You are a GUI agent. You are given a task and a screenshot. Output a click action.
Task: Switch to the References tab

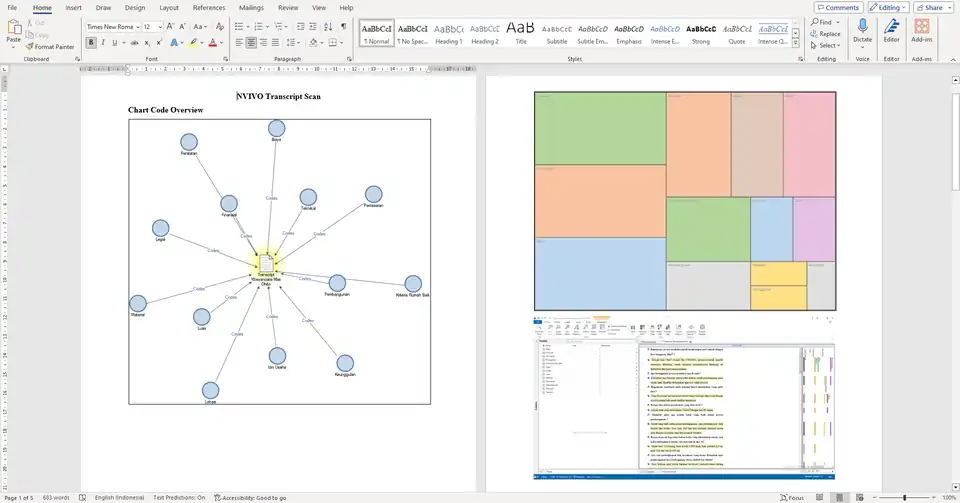coord(209,7)
